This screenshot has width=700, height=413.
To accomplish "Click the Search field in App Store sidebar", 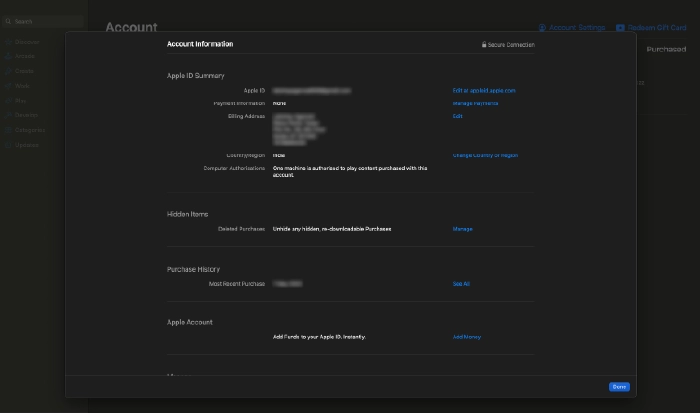I will (42, 21).
